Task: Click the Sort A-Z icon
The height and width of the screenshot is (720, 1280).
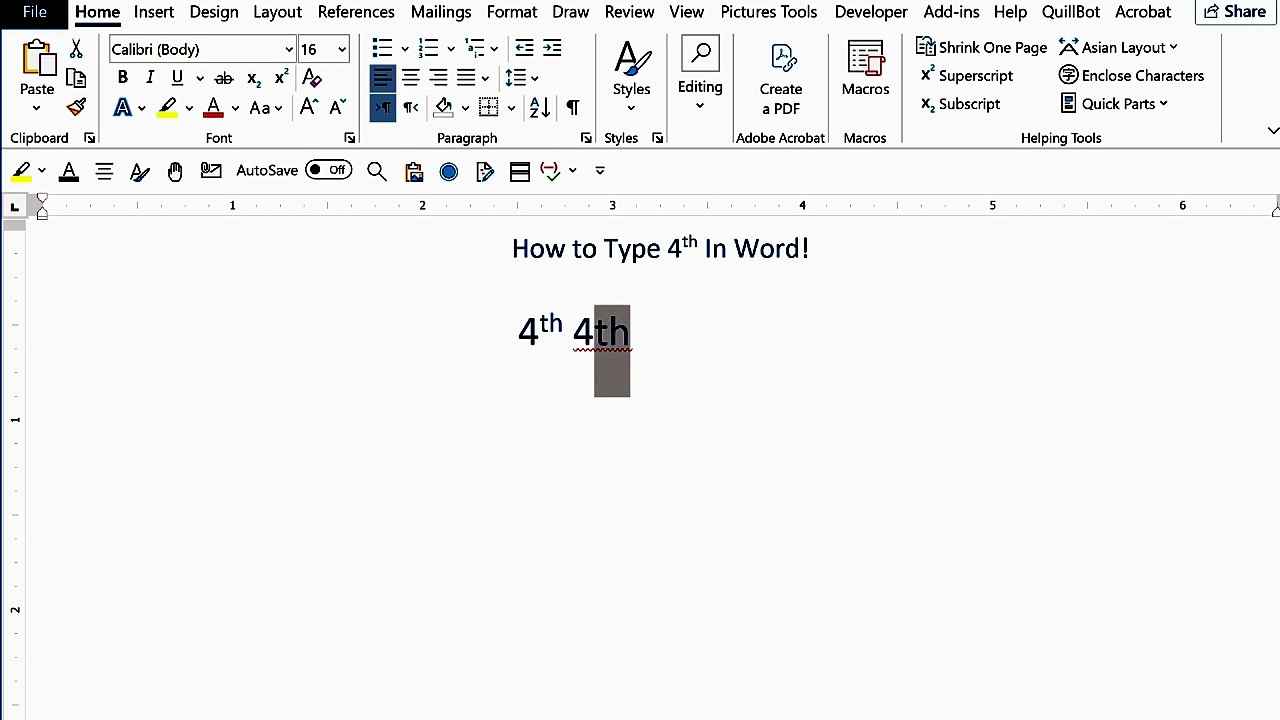Action: [539, 107]
